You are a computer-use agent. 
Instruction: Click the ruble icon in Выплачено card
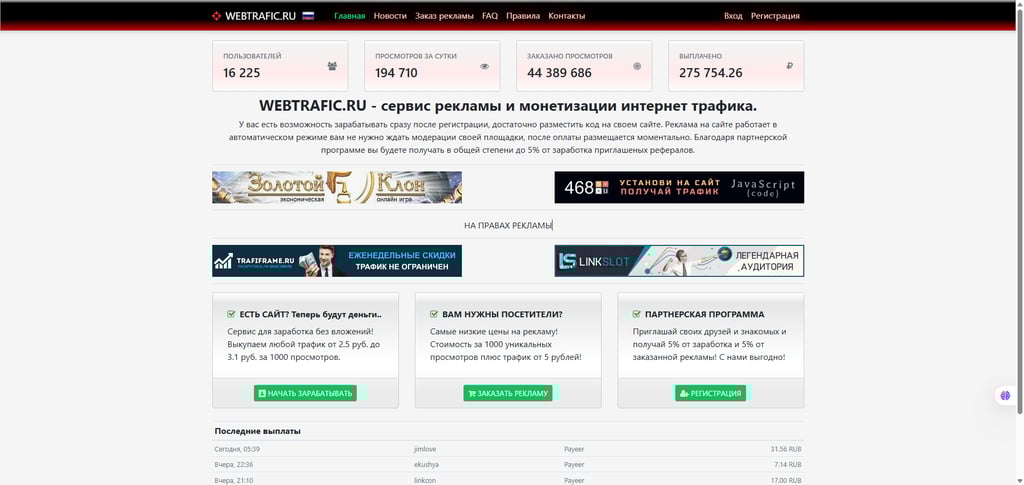click(790, 66)
